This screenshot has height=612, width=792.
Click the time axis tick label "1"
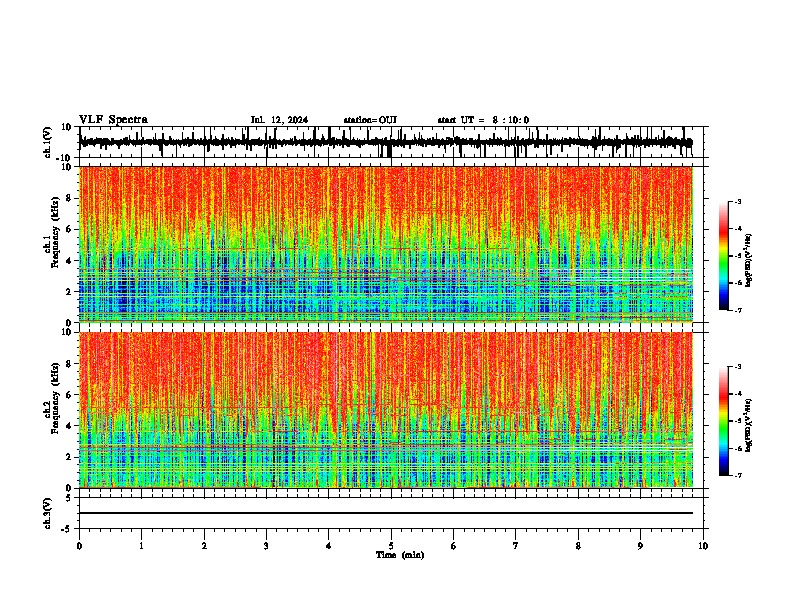coord(141,546)
